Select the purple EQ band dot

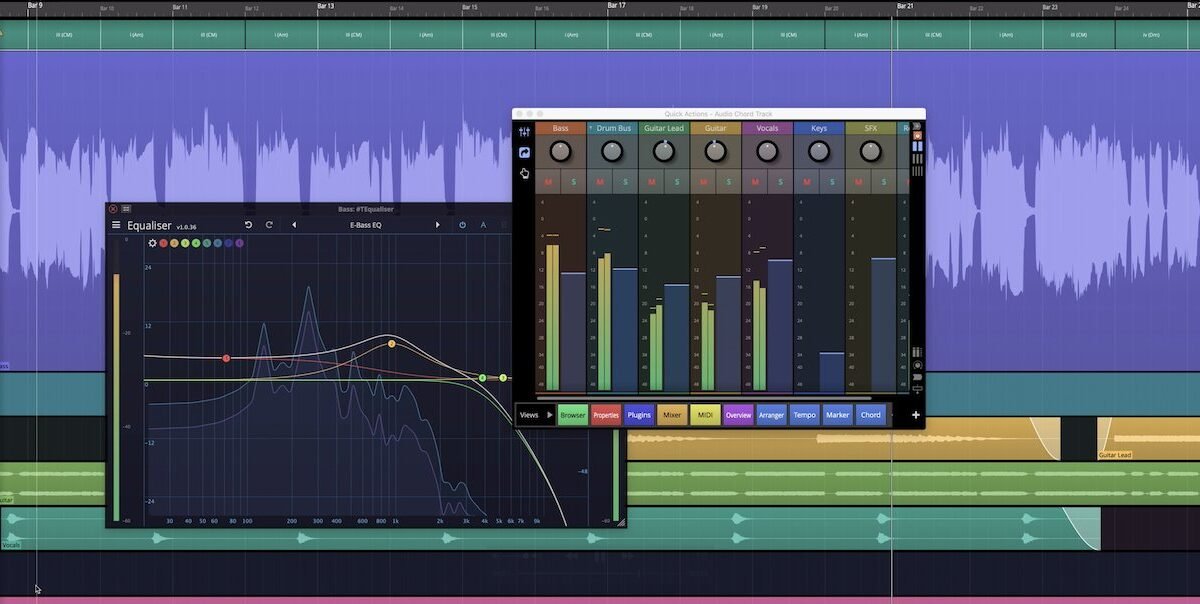click(239, 243)
